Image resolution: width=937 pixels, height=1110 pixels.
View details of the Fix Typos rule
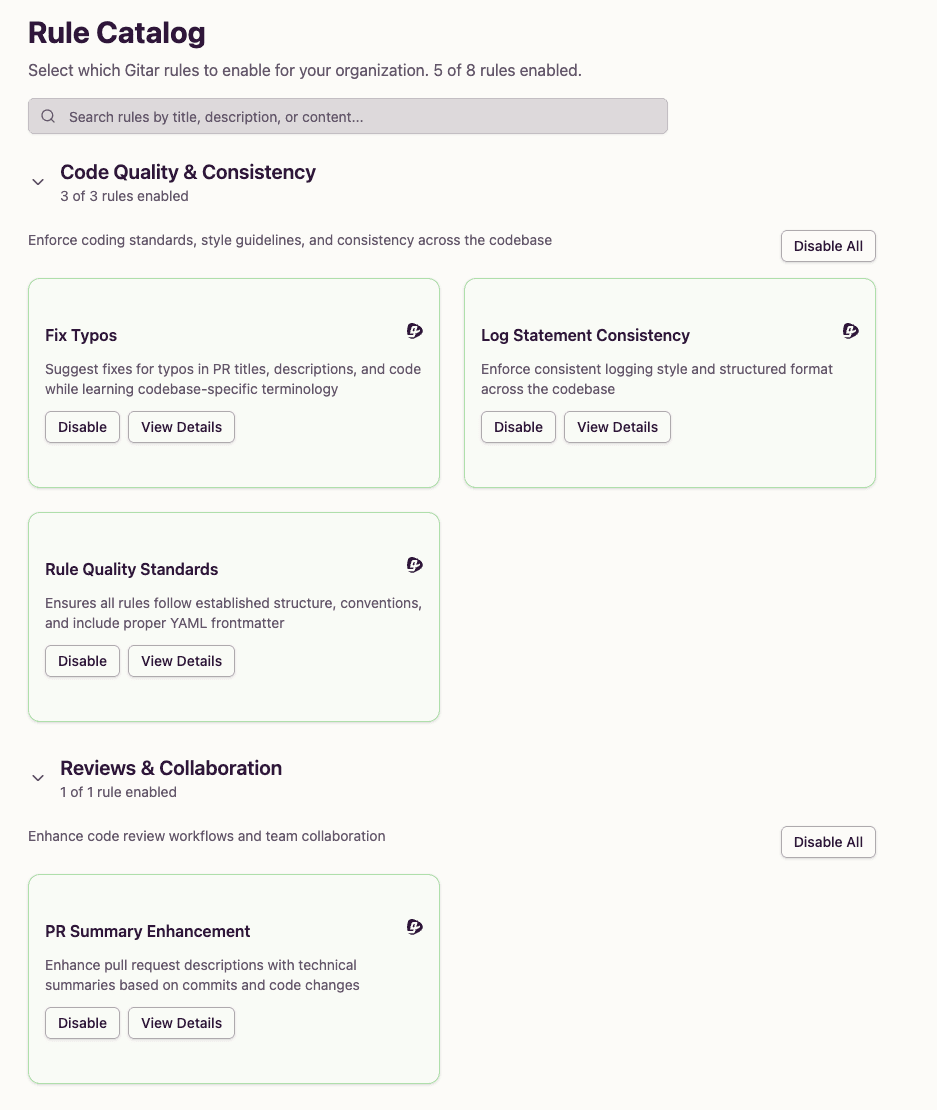[x=181, y=427]
